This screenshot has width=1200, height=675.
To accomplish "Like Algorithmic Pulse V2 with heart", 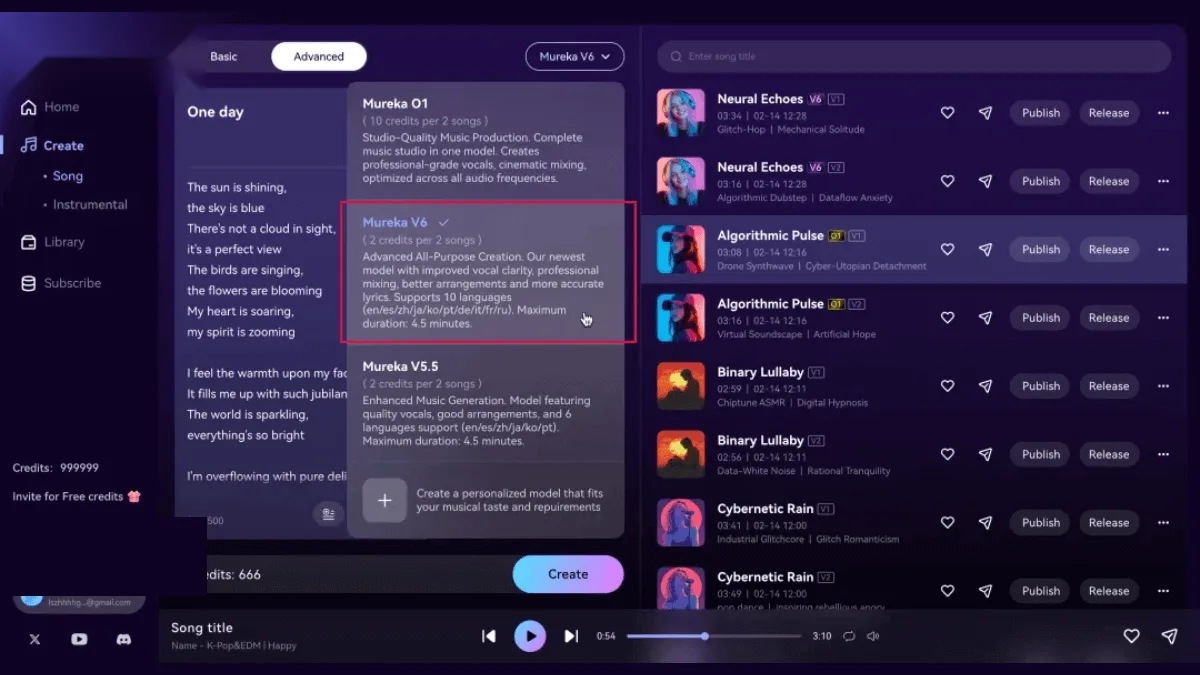I will pyautogui.click(x=947, y=318).
